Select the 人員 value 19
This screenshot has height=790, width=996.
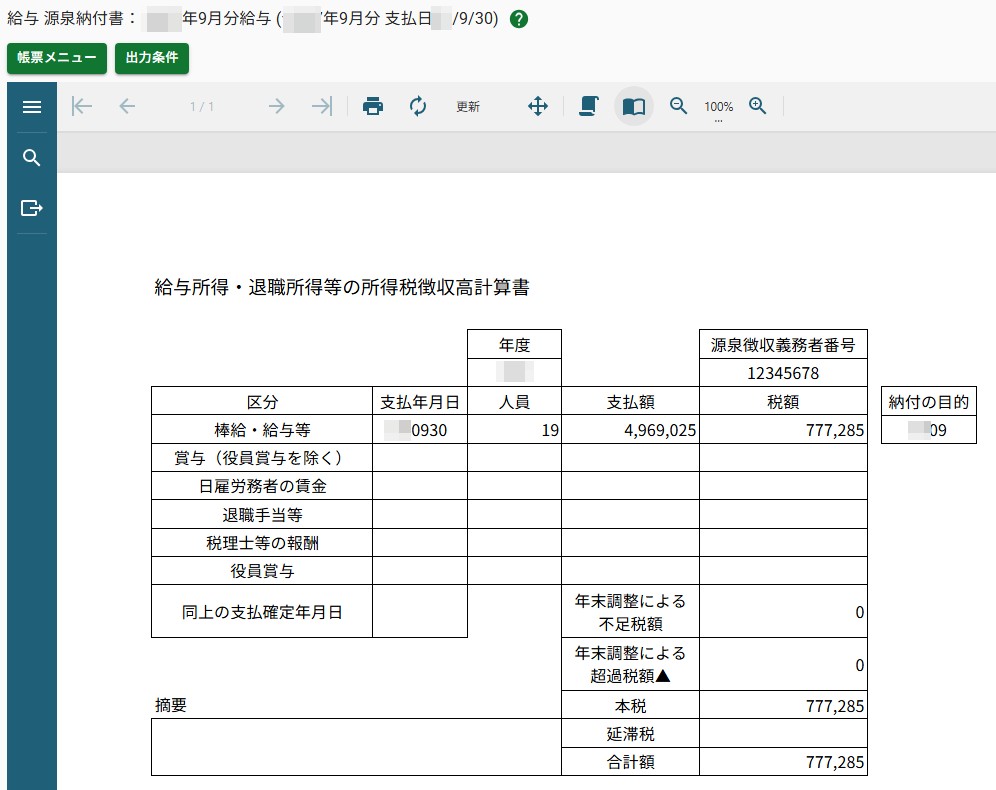(550, 431)
